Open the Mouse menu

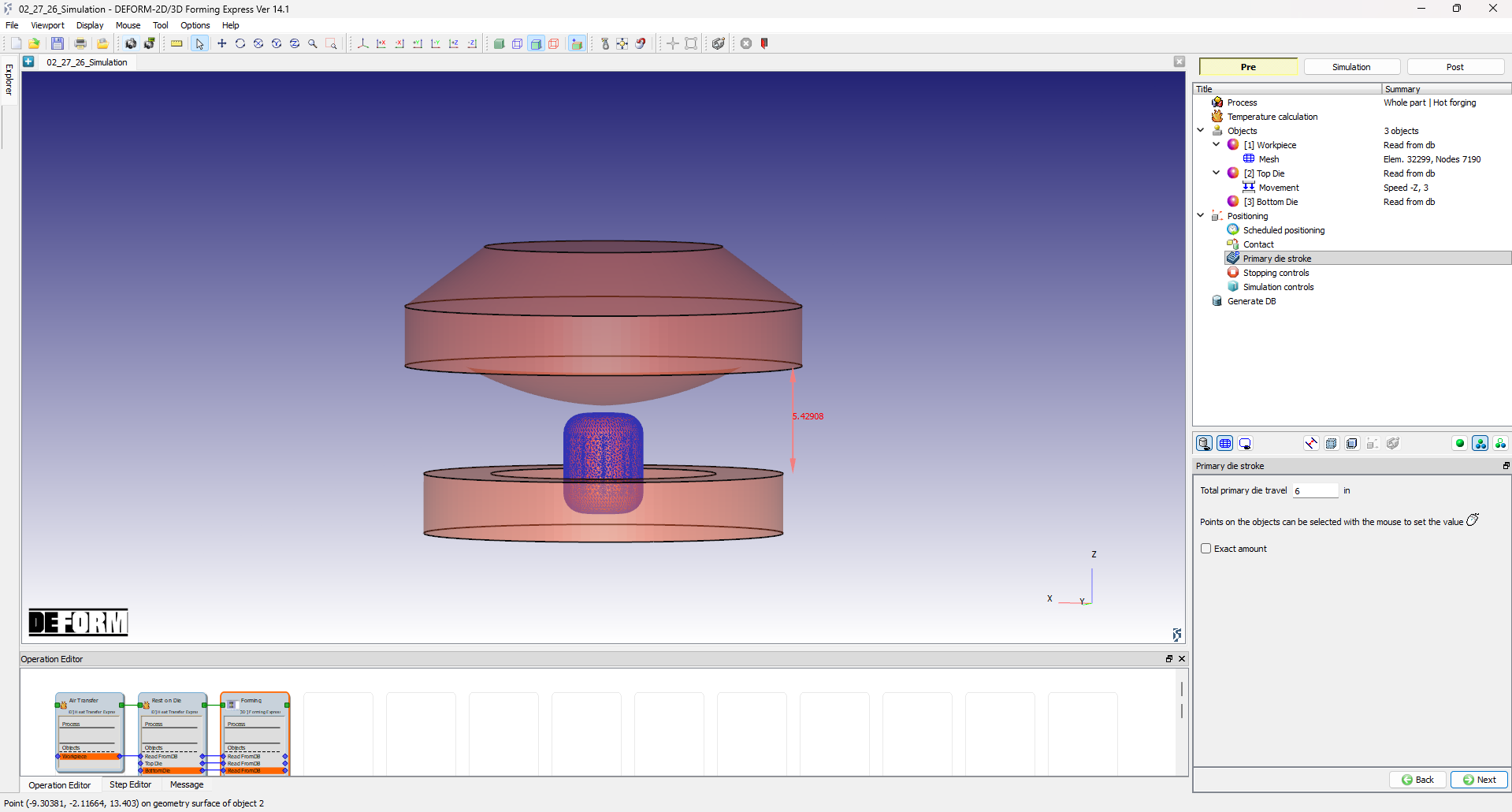(128, 25)
